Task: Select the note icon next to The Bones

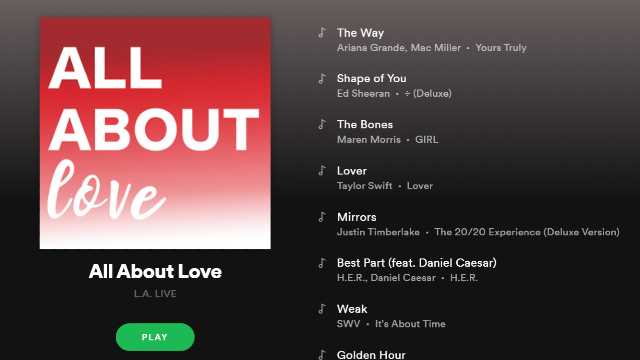Action: [x=322, y=124]
